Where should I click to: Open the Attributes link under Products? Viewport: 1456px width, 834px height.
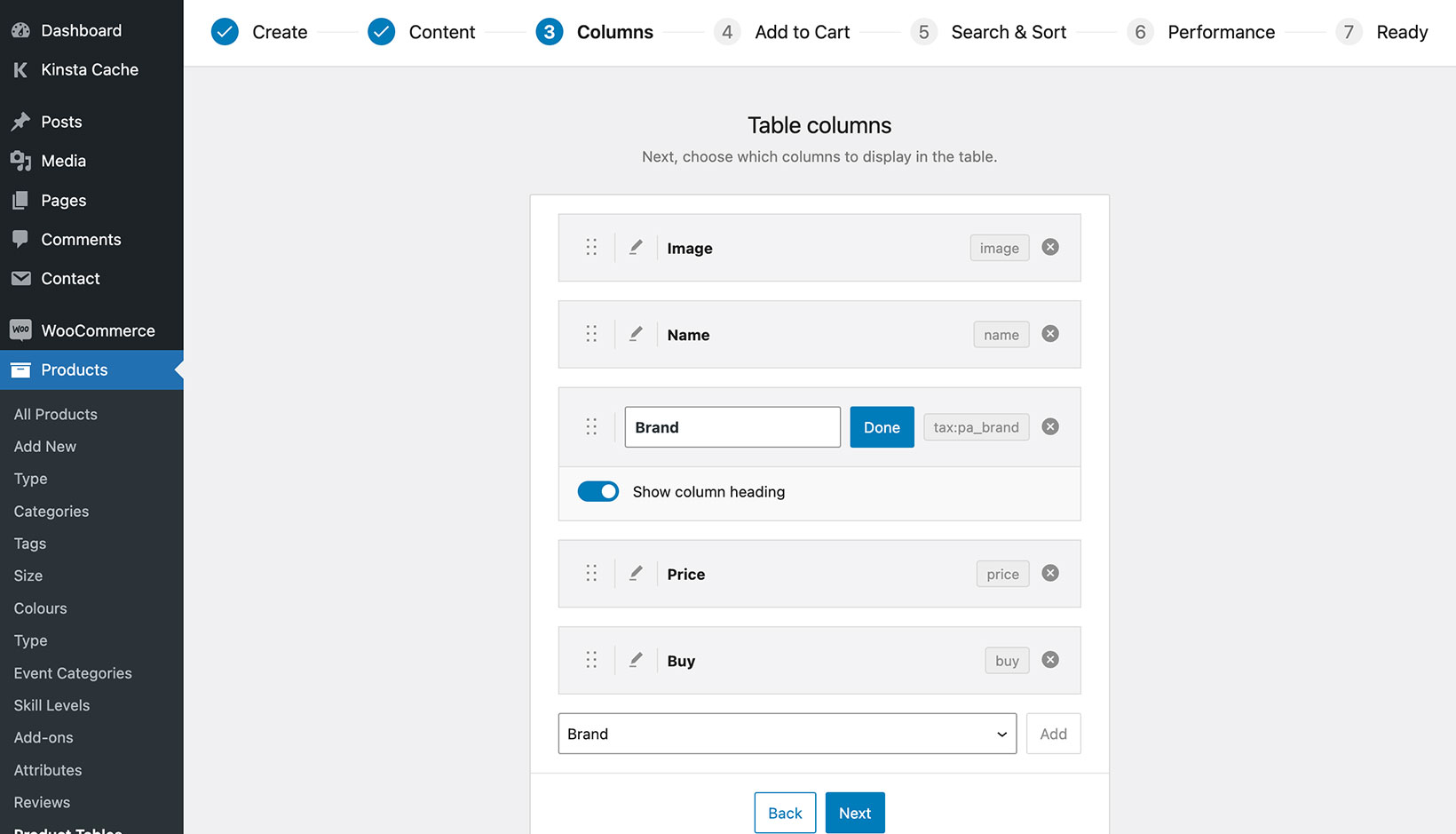(x=48, y=770)
